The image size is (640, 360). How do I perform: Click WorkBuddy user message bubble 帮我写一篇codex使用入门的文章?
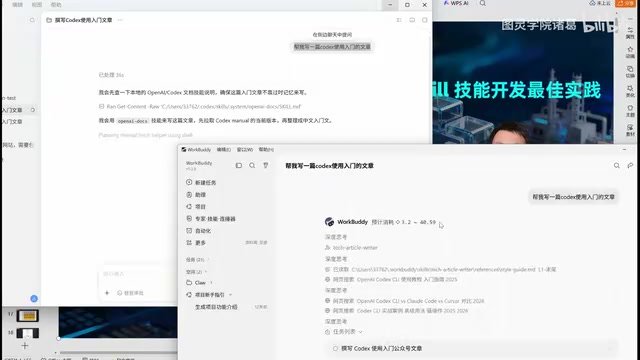[x=573, y=197]
